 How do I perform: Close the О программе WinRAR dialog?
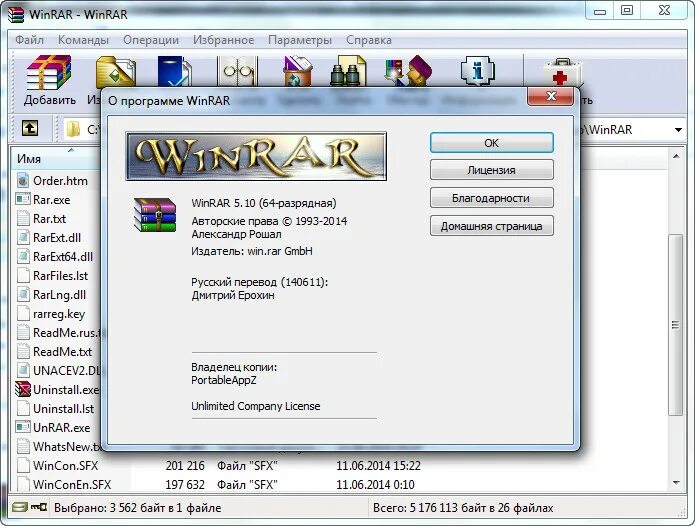tap(551, 96)
